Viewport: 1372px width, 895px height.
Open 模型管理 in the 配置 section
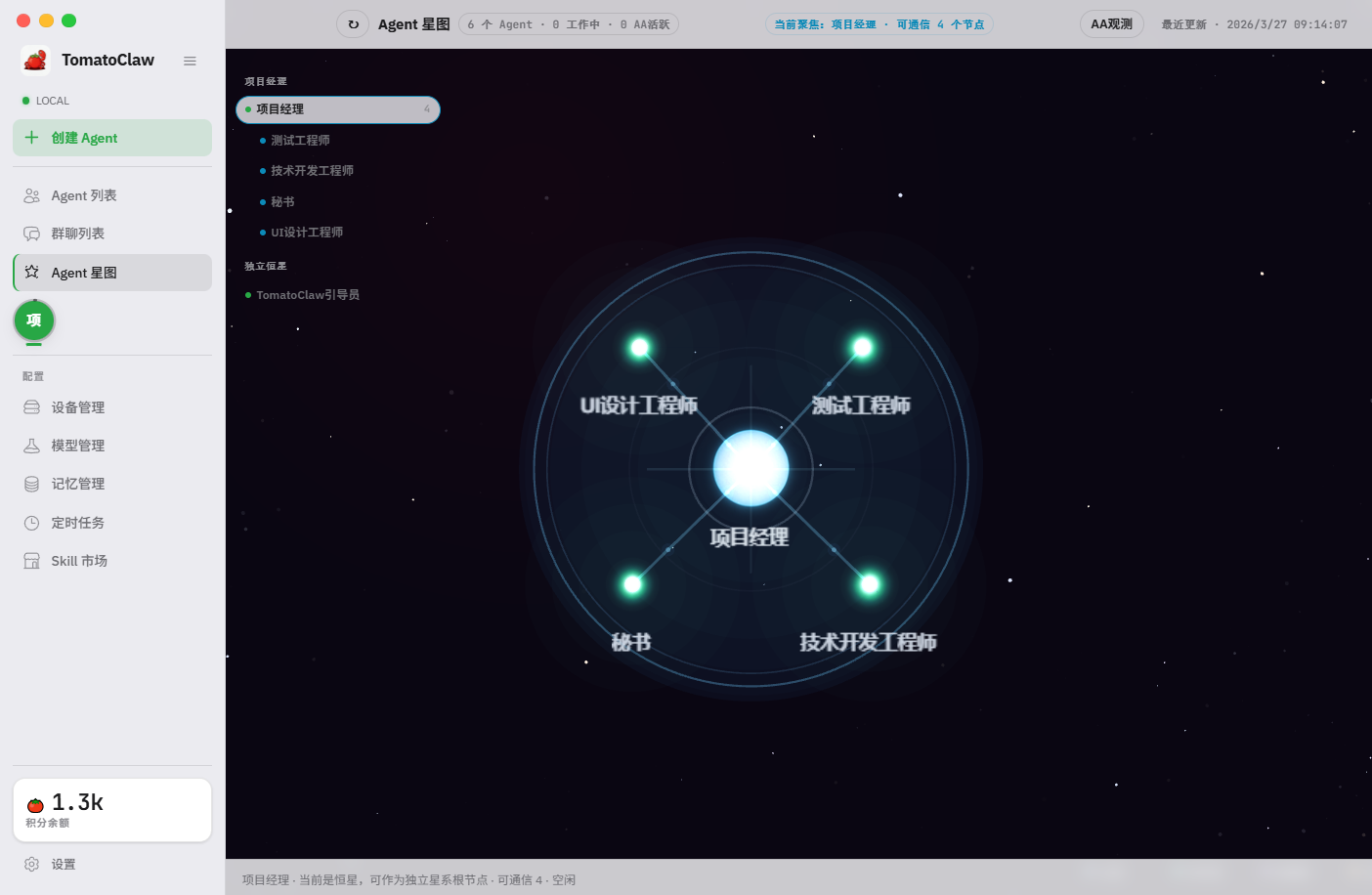pyautogui.click(x=78, y=446)
